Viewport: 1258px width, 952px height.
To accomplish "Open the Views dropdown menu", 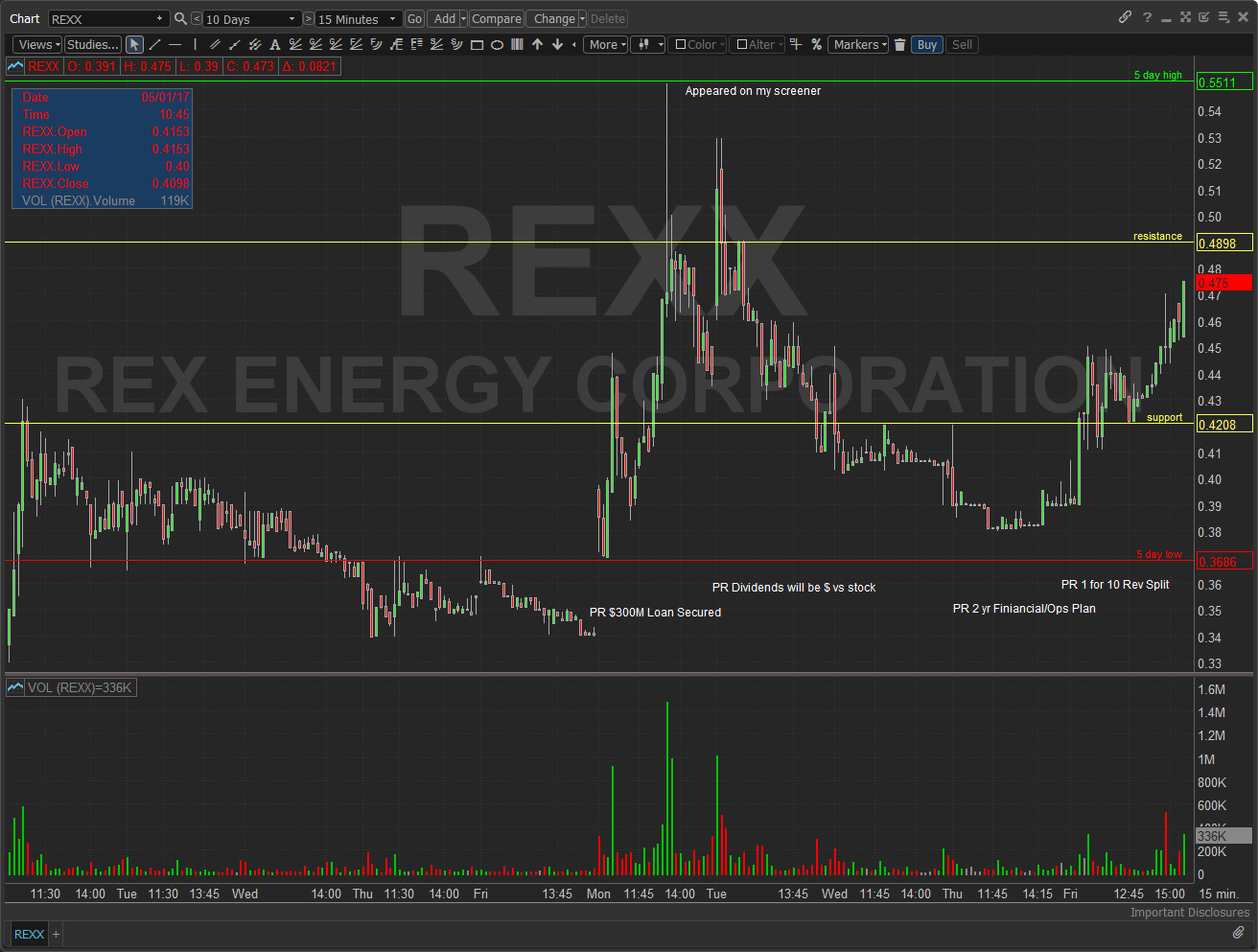I will [37, 44].
